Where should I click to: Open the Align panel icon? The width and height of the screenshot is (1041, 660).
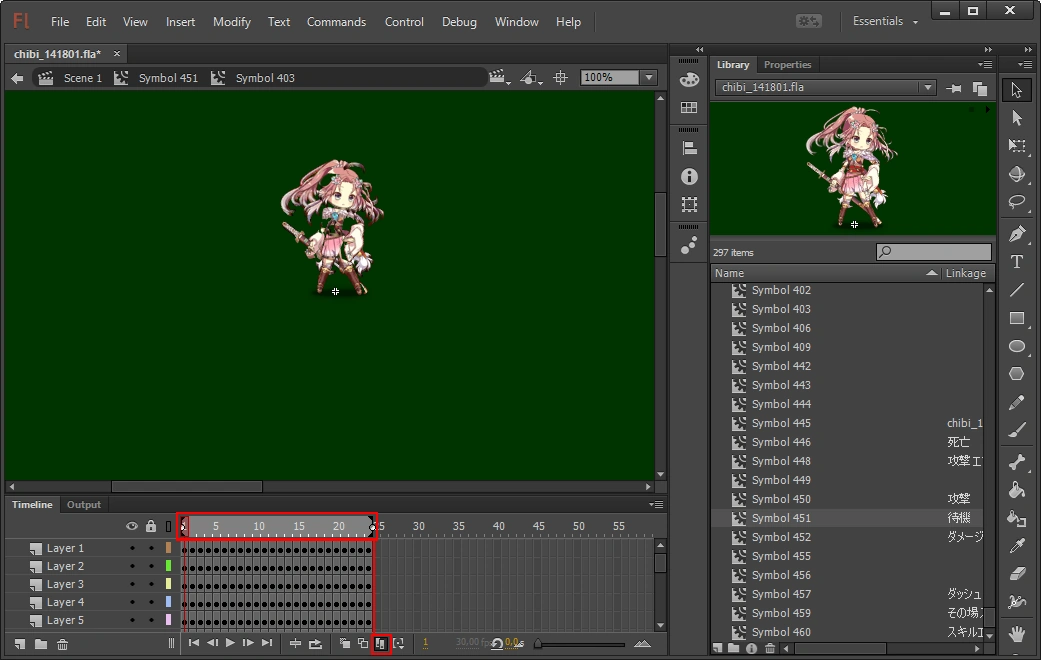click(x=689, y=148)
